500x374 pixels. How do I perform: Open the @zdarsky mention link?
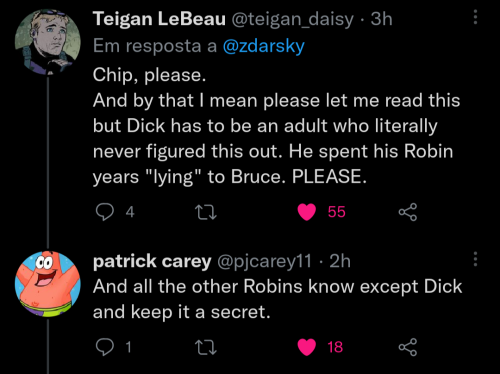[x=263, y=46]
